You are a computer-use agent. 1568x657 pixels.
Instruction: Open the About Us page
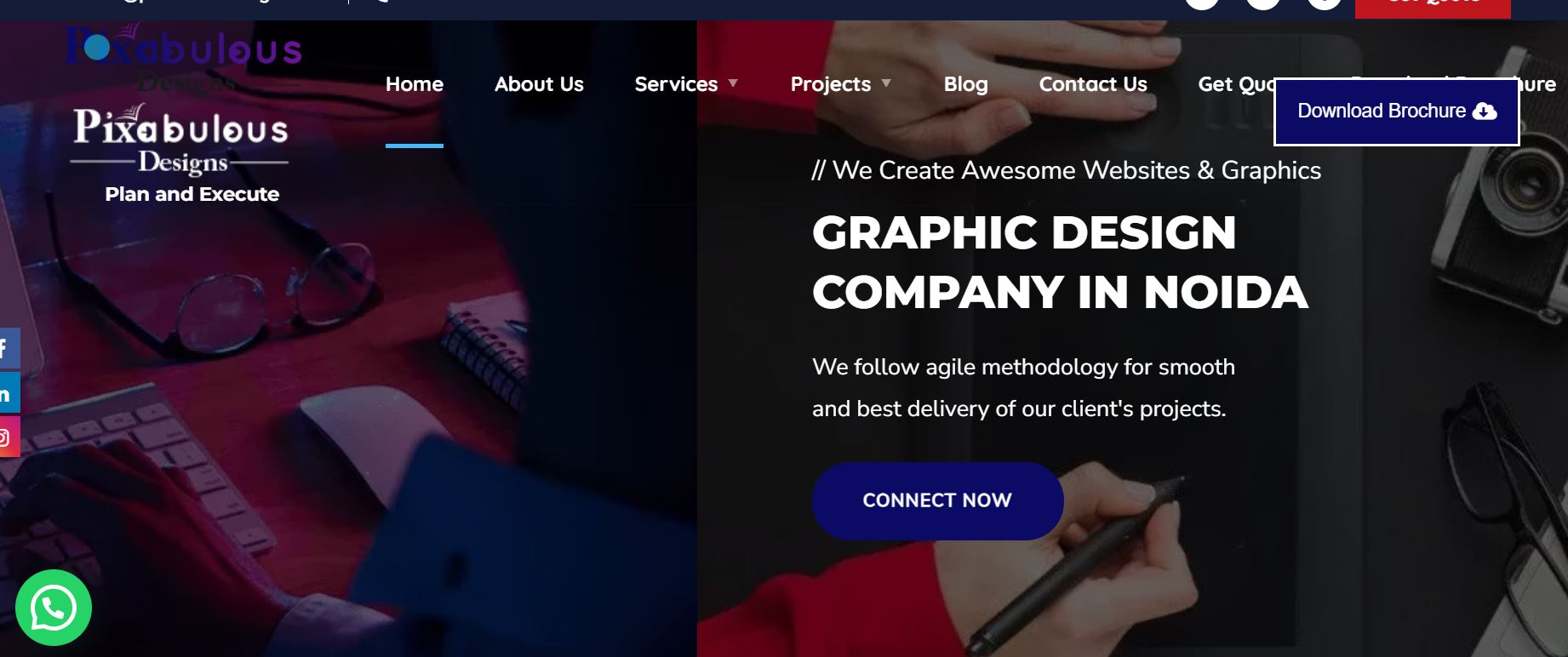[539, 84]
